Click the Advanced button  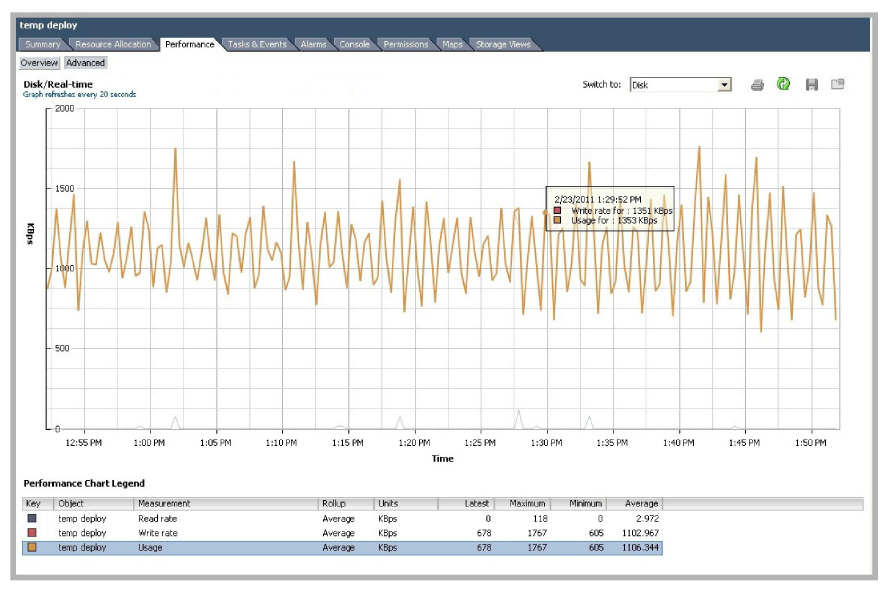point(86,63)
